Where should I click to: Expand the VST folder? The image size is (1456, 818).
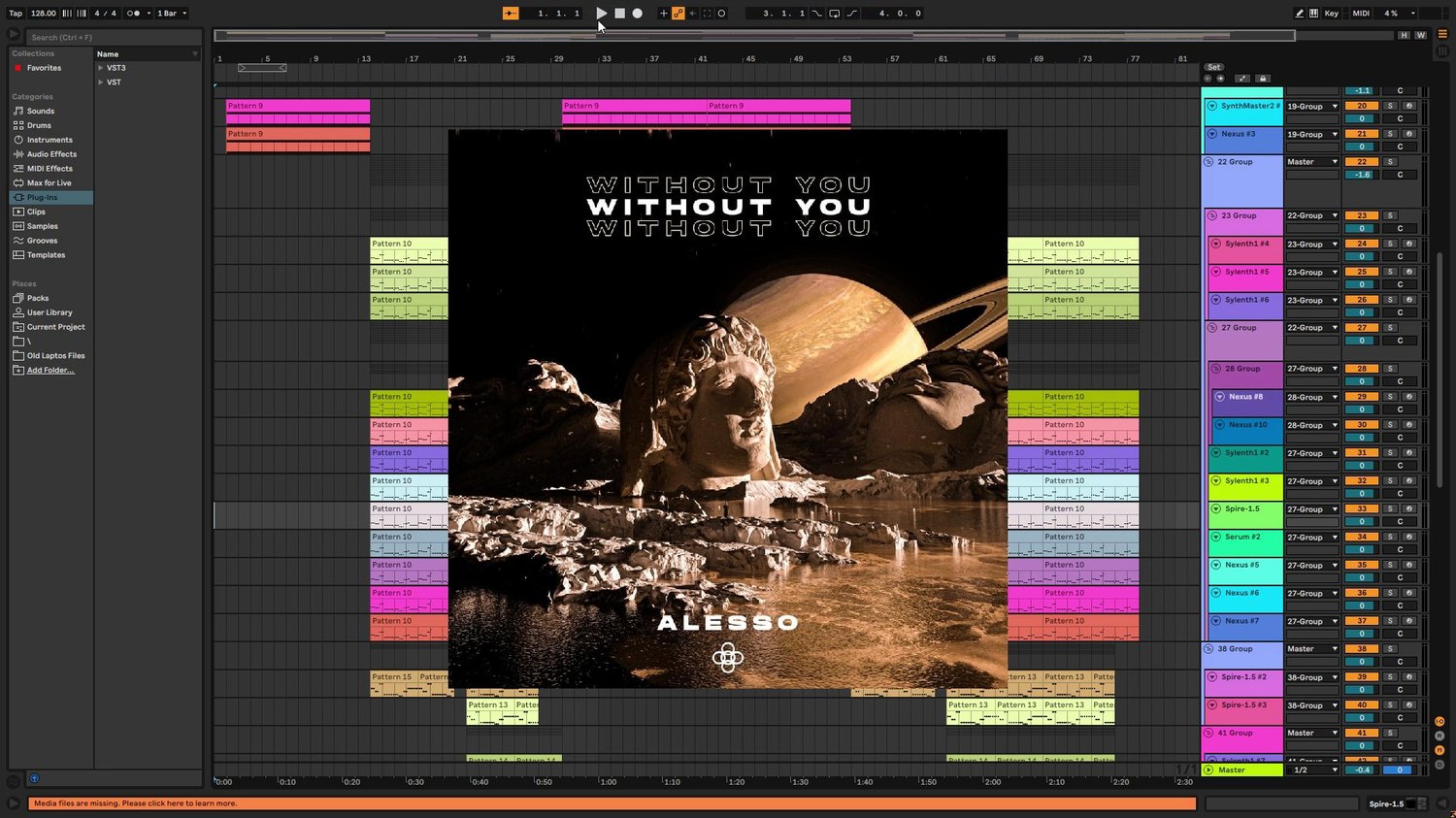[100, 82]
